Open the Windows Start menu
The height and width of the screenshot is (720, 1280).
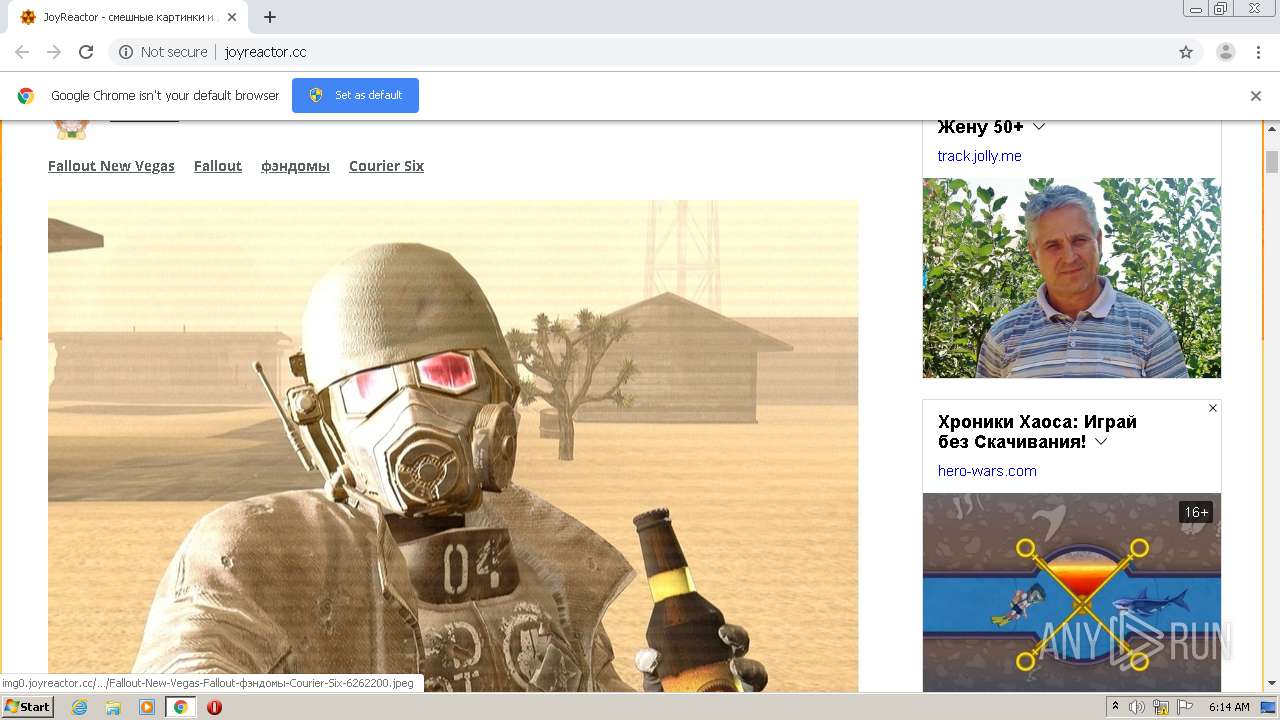pyautogui.click(x=28, y=707)
